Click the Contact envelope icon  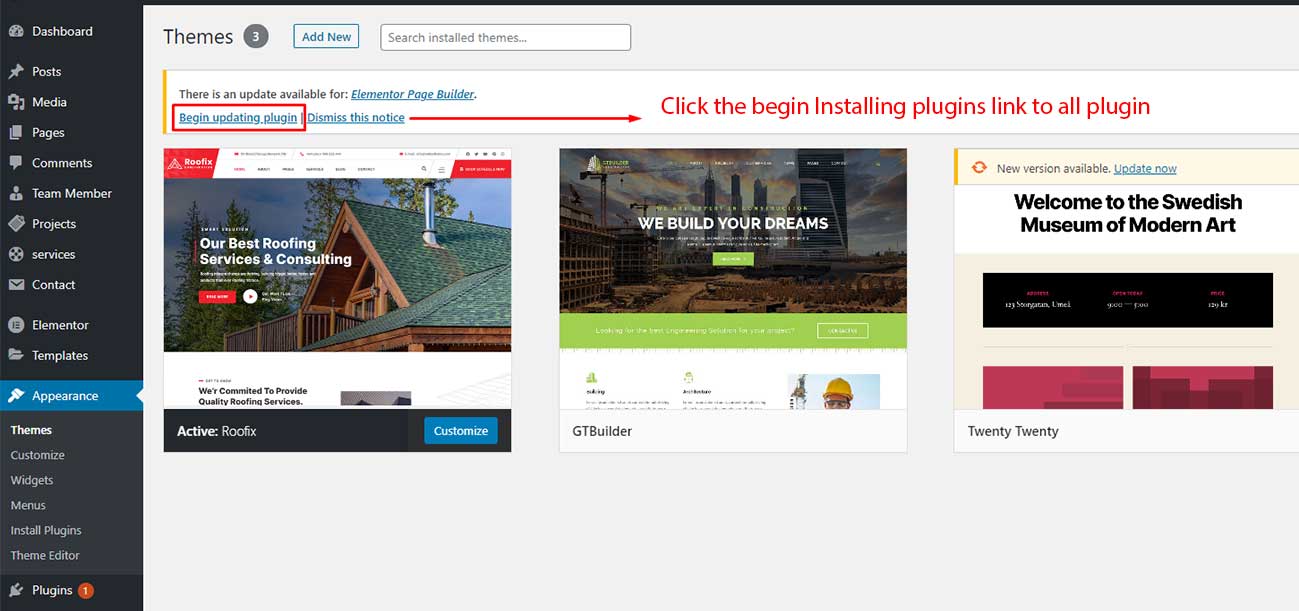16,285
